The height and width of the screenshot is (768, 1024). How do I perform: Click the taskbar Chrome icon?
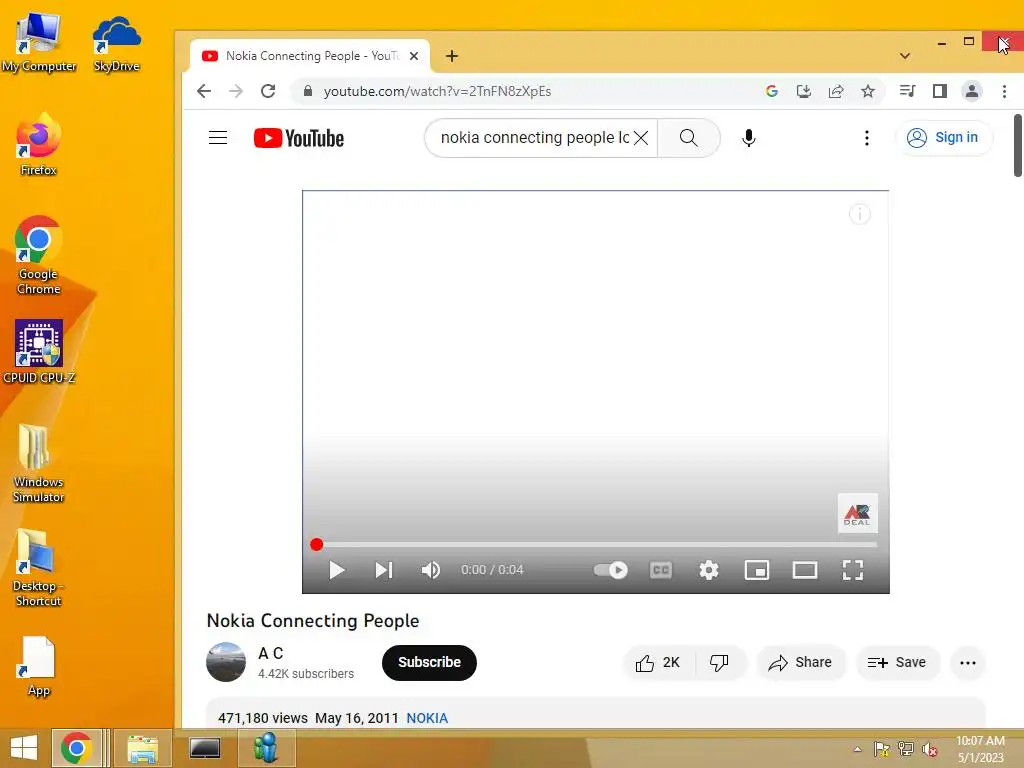click(x=76, y=748)
